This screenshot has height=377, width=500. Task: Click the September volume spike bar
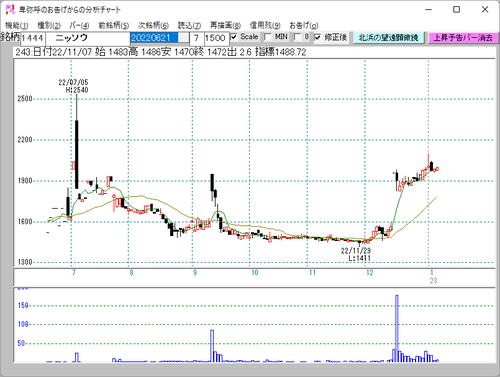click(x=212, y=346)
